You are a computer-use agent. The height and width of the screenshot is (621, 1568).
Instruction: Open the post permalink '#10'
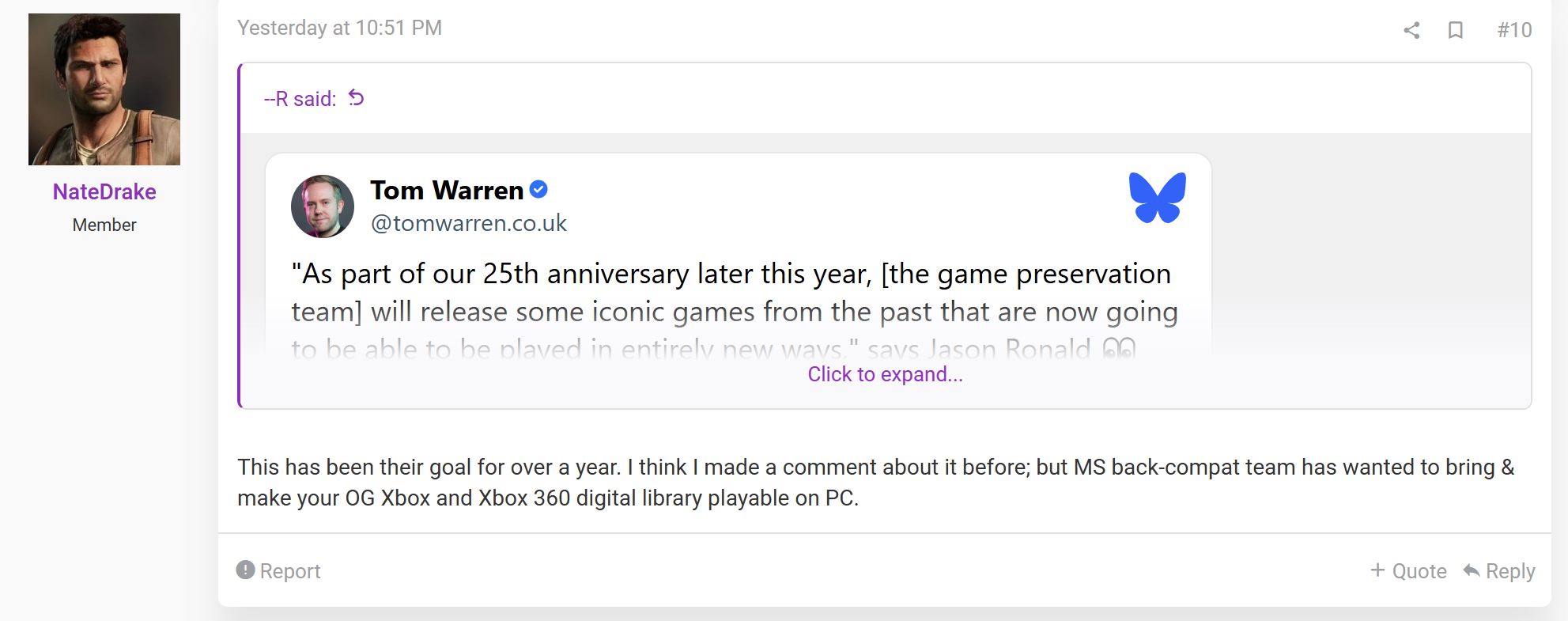point(1513,30)
